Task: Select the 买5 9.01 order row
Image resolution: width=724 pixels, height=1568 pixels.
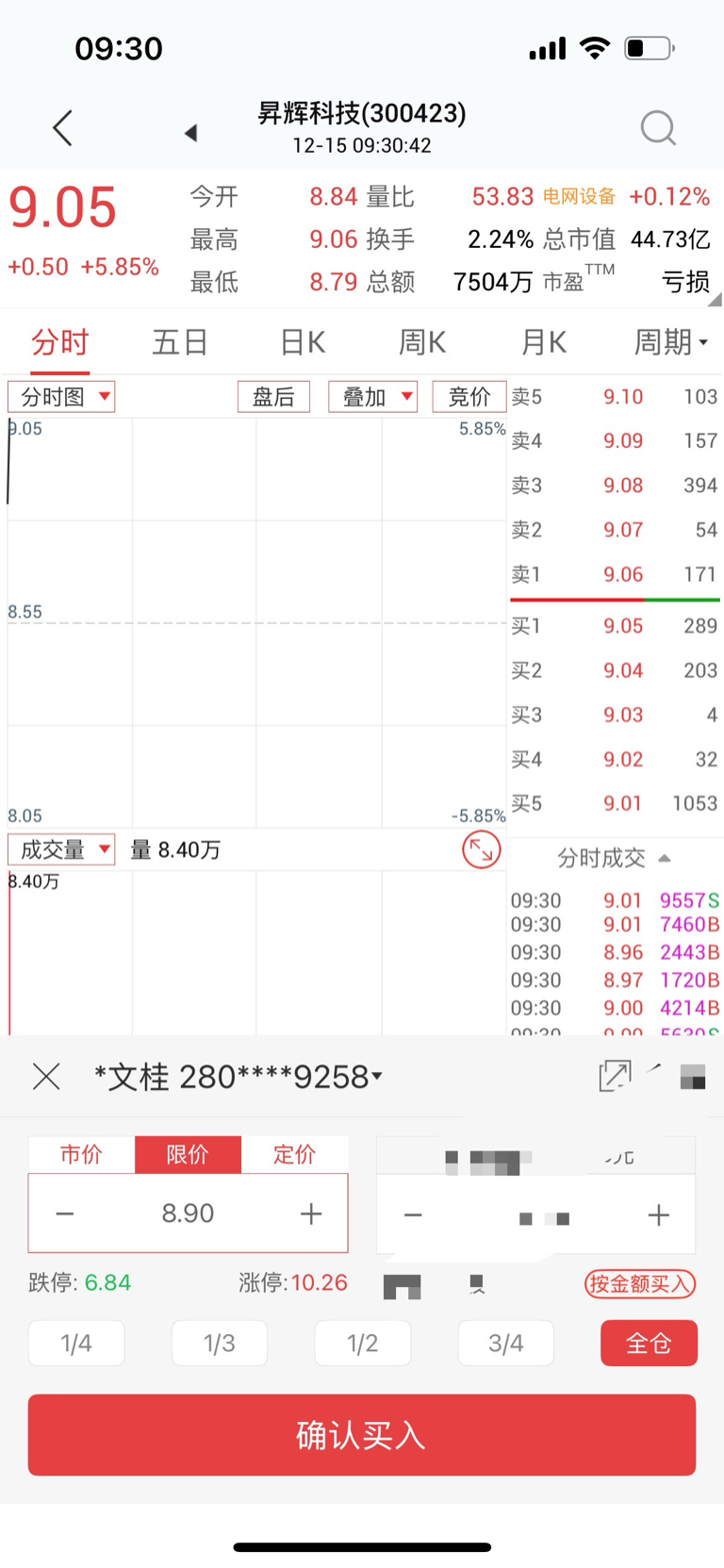Action: click(615, 803)
